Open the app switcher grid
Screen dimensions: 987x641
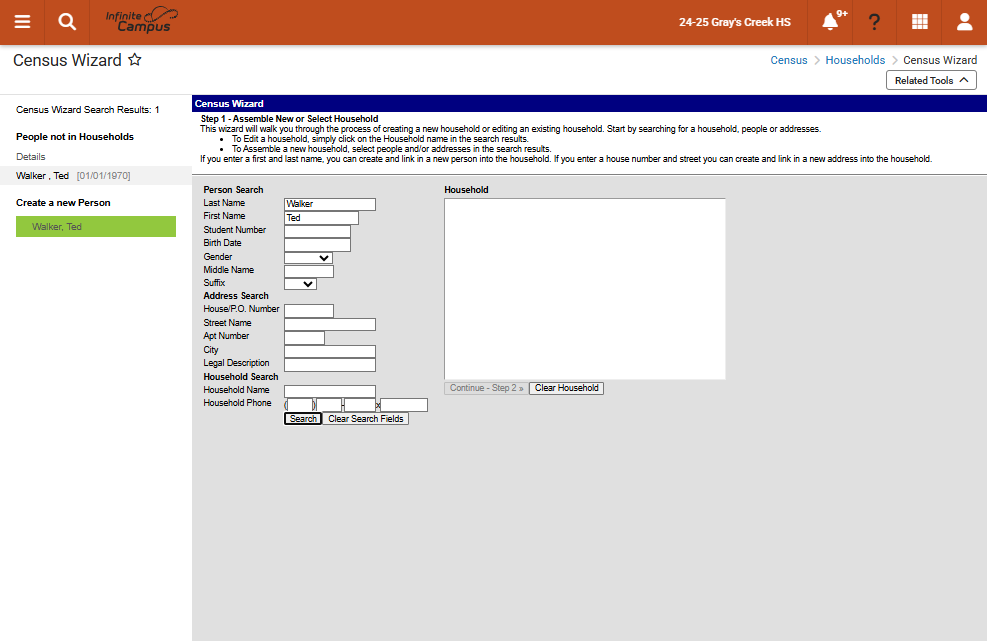(920, 22)
